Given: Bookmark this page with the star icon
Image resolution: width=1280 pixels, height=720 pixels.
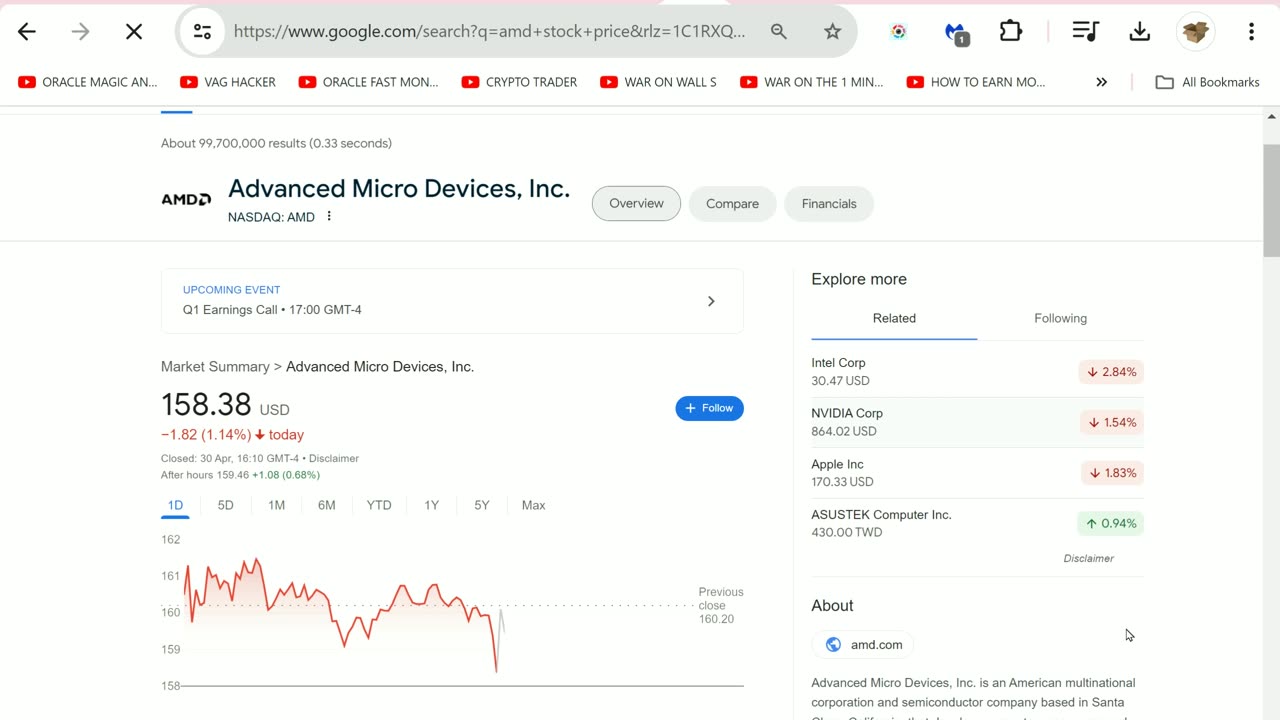Looking at the screenshot, I should 832,32.
